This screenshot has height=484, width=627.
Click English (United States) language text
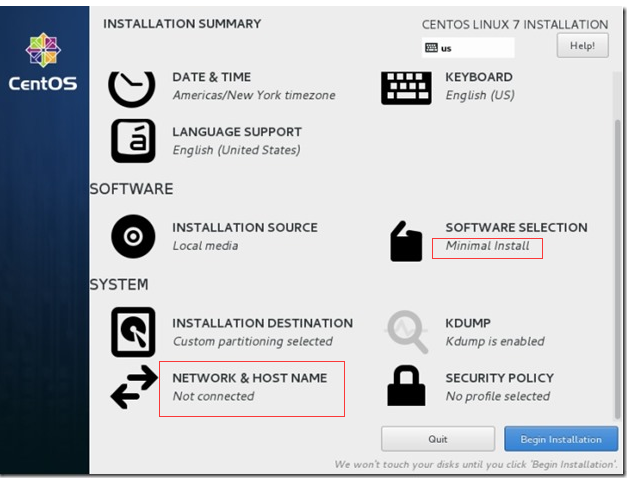(x=236, y=150)
